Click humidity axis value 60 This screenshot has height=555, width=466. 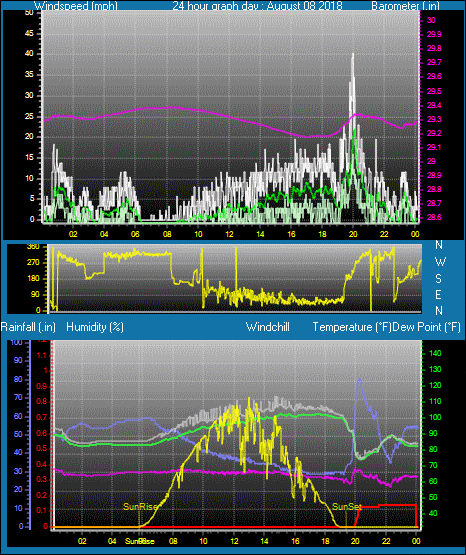tap(18, 416)
